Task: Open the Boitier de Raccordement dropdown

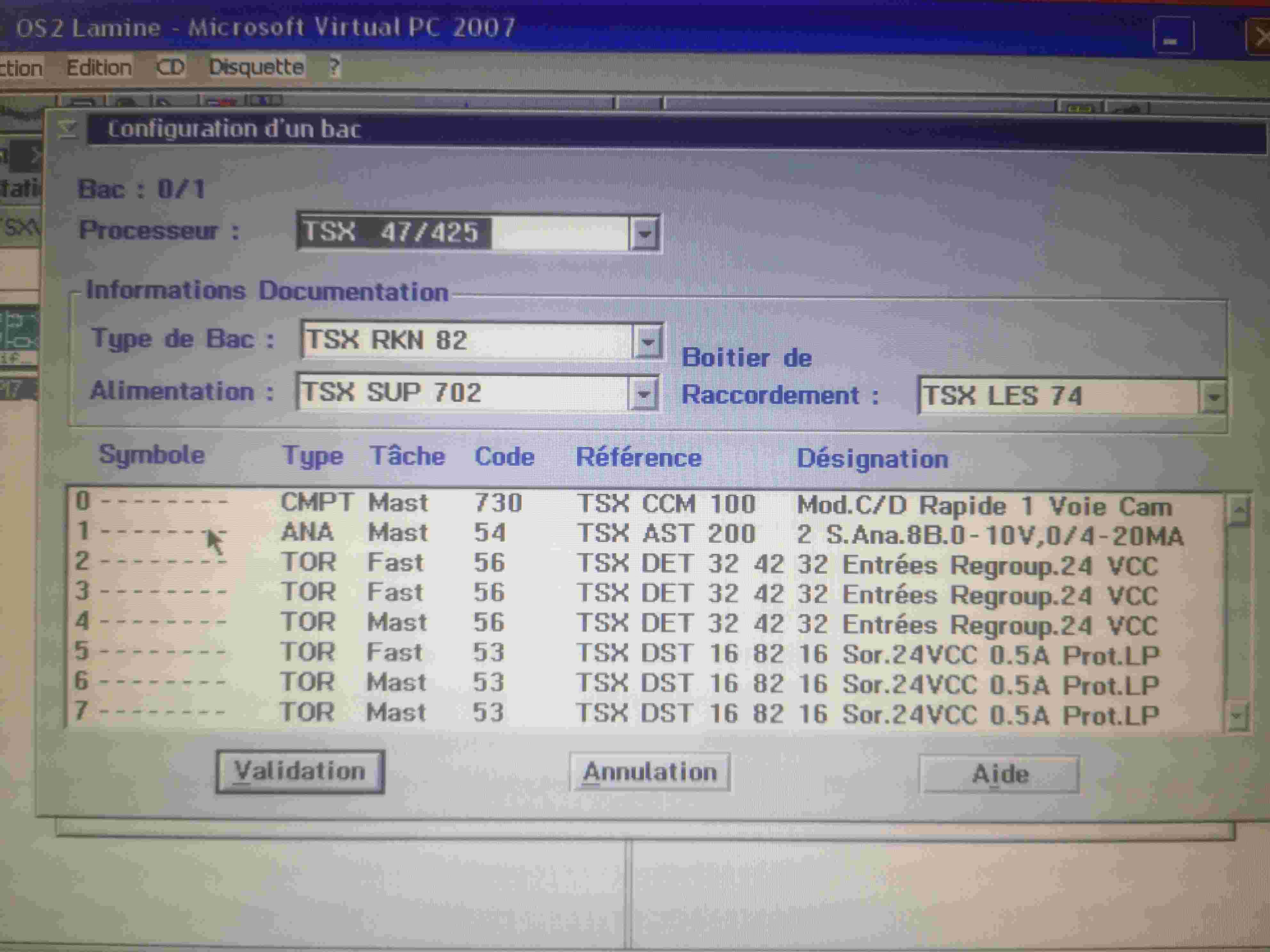Action: [1213, 397]
